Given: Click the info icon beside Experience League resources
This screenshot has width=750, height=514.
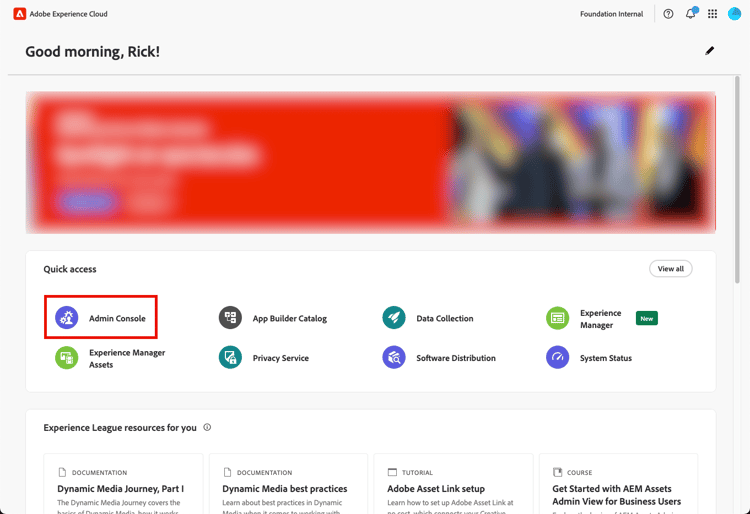Looking at the screenshot, I should (207, 427).
